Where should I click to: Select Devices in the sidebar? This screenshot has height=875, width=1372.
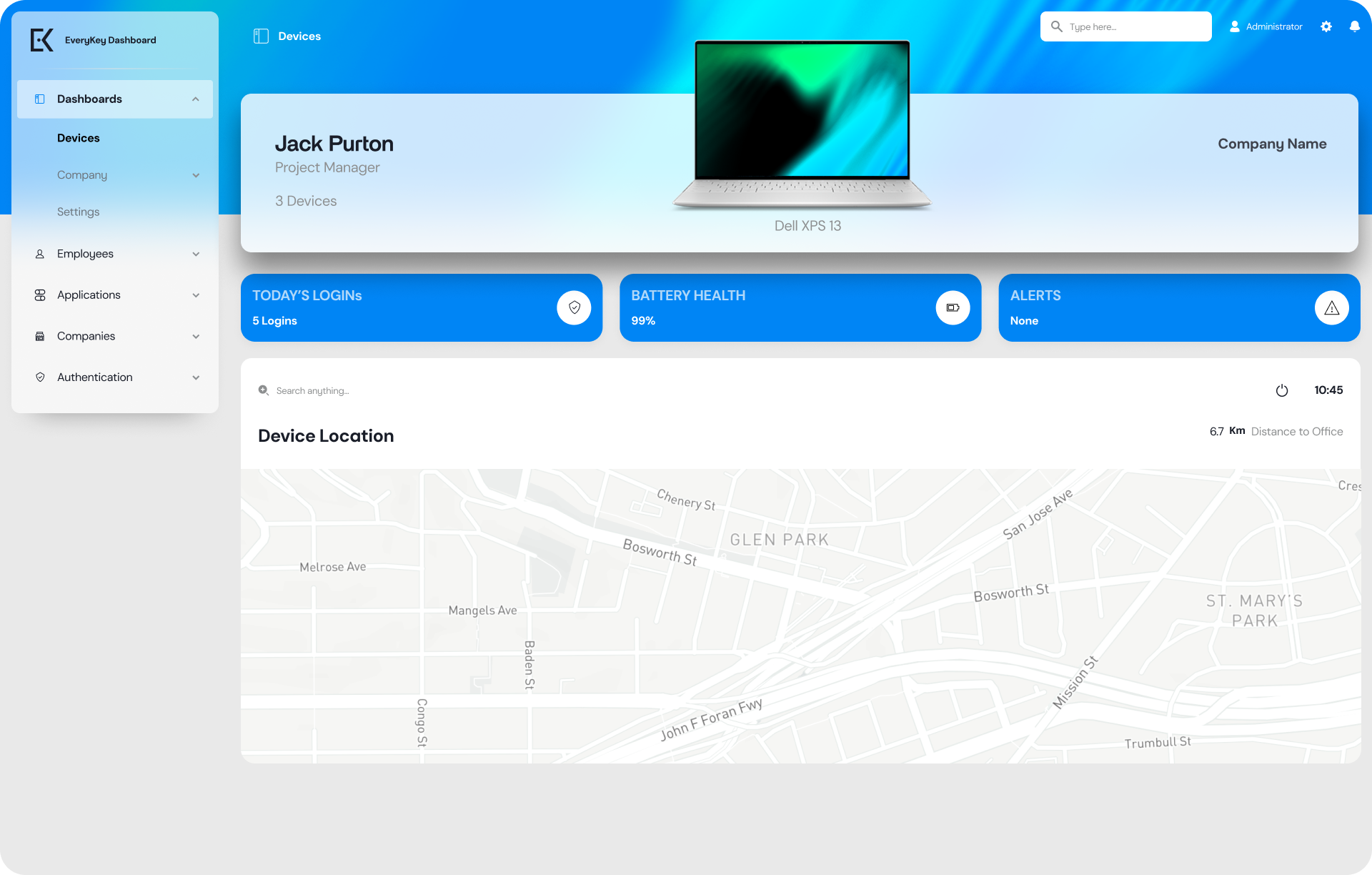[x=79, y=138]
